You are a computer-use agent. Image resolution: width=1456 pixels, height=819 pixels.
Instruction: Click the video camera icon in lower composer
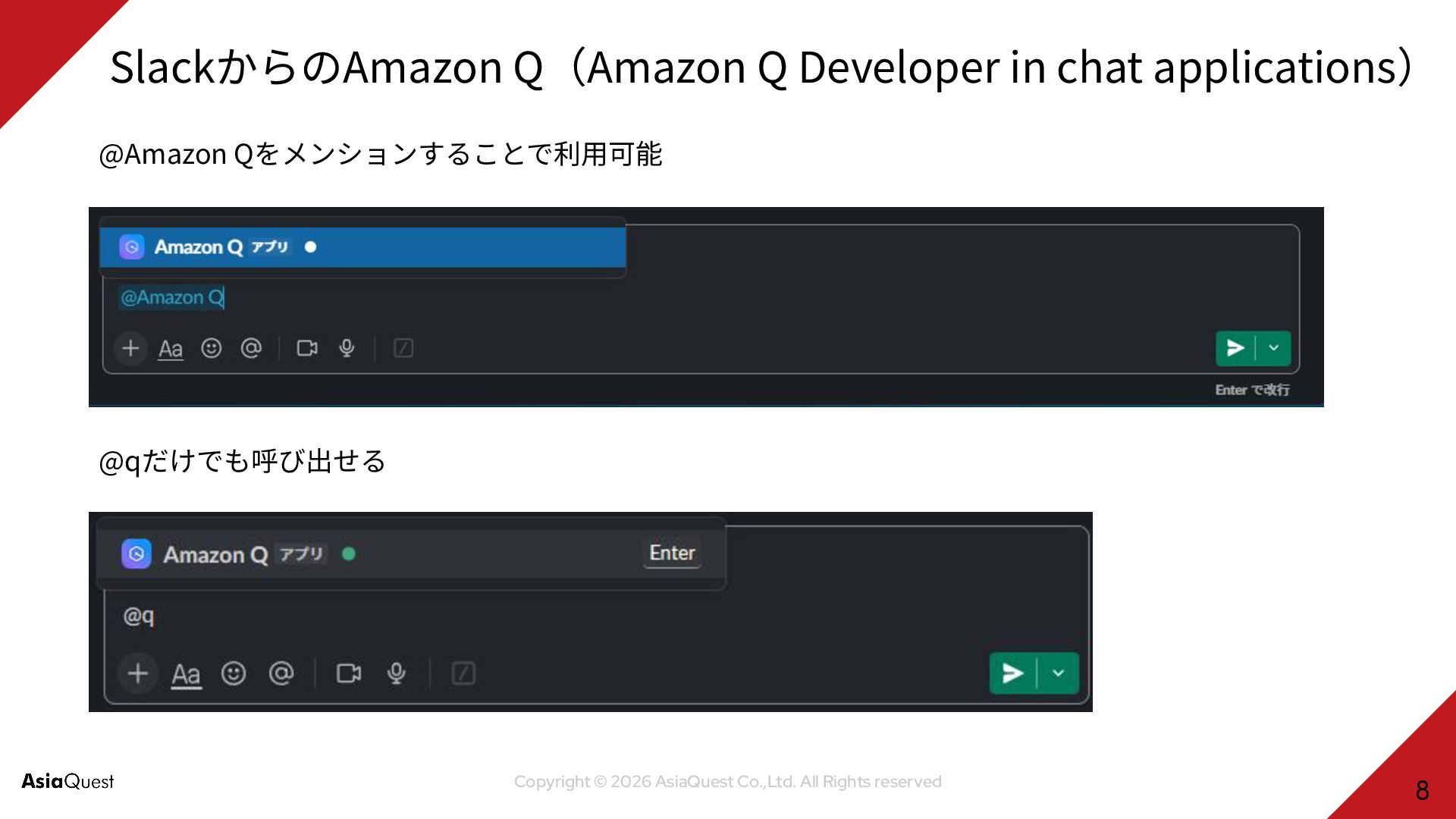tap(349, 673)
